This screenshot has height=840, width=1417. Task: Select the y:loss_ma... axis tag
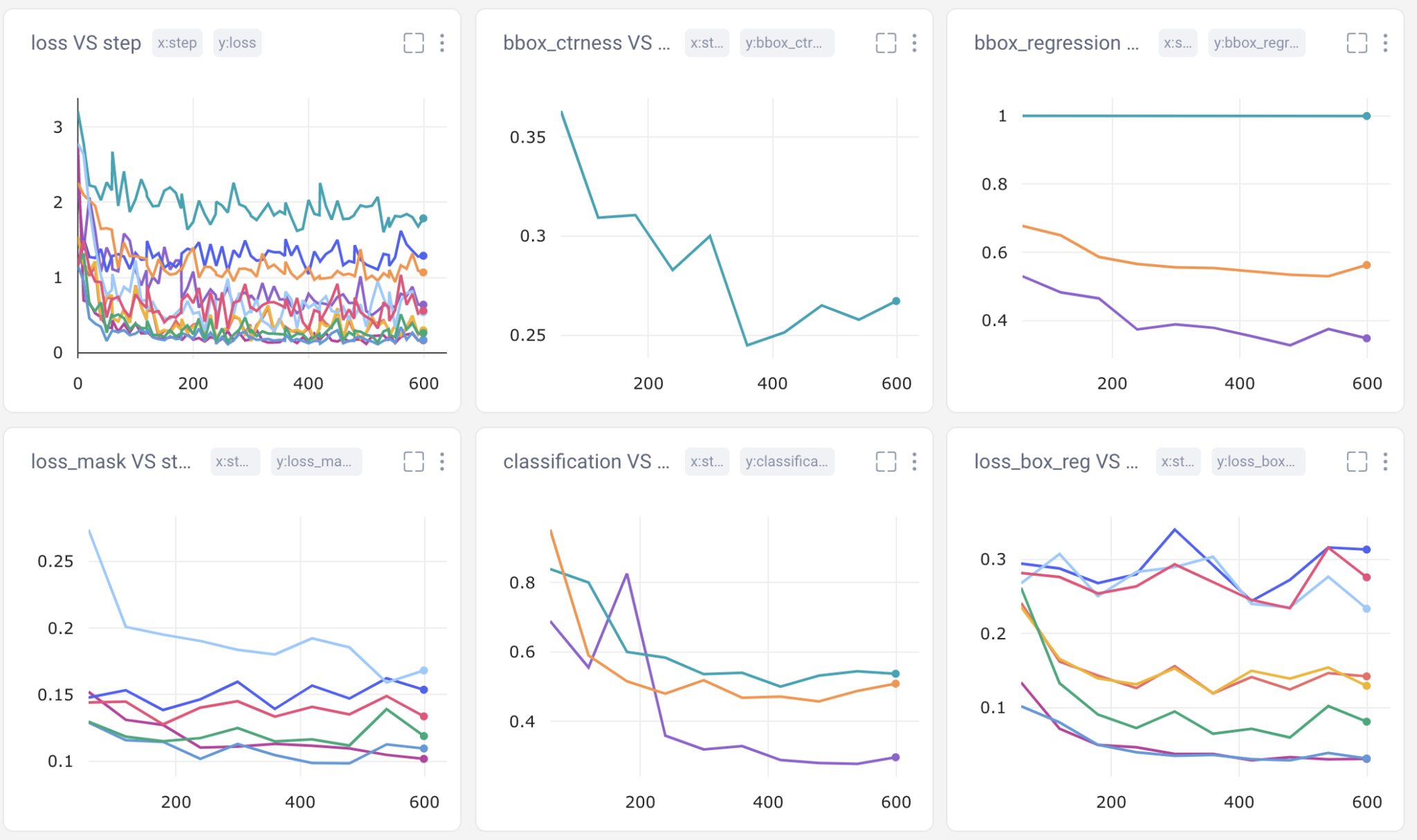[316, 462]
